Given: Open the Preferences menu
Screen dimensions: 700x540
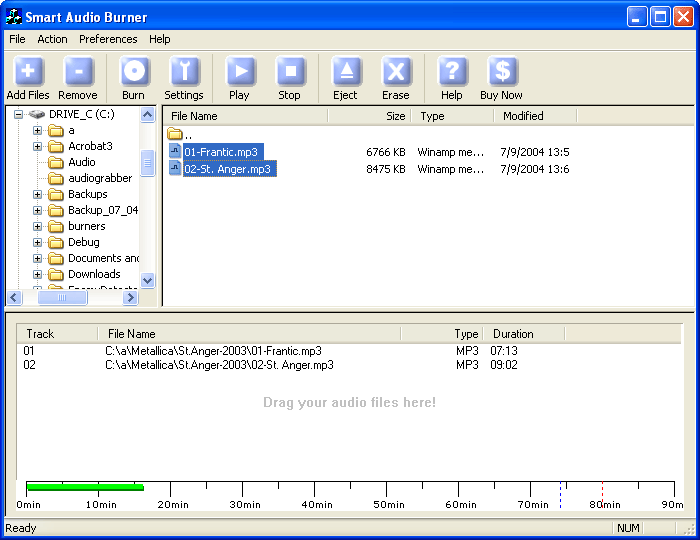Looking at the screenshot, I should [x=108, y=39].
